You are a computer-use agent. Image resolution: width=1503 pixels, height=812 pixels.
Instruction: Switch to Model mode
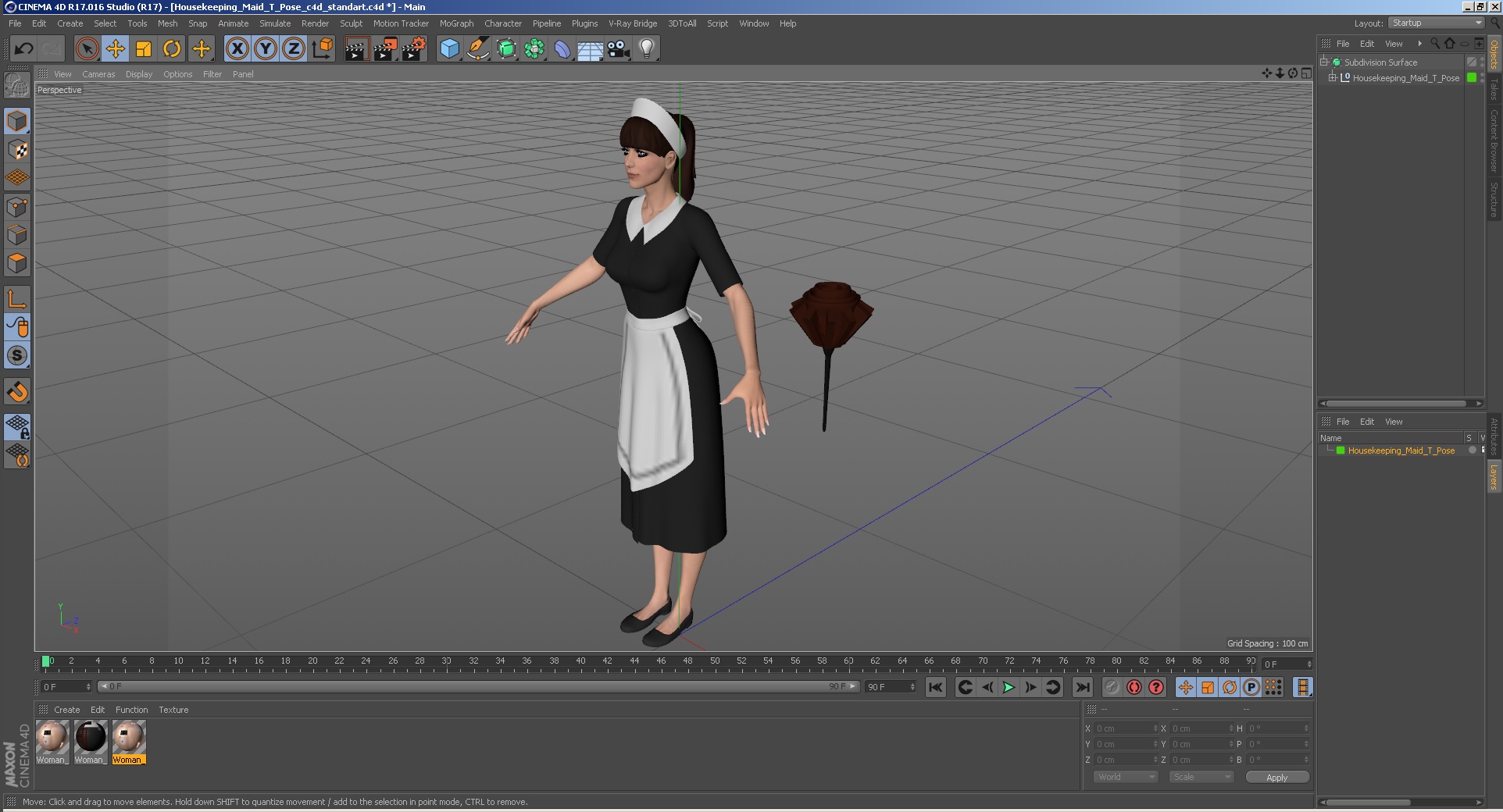[17, 121]
